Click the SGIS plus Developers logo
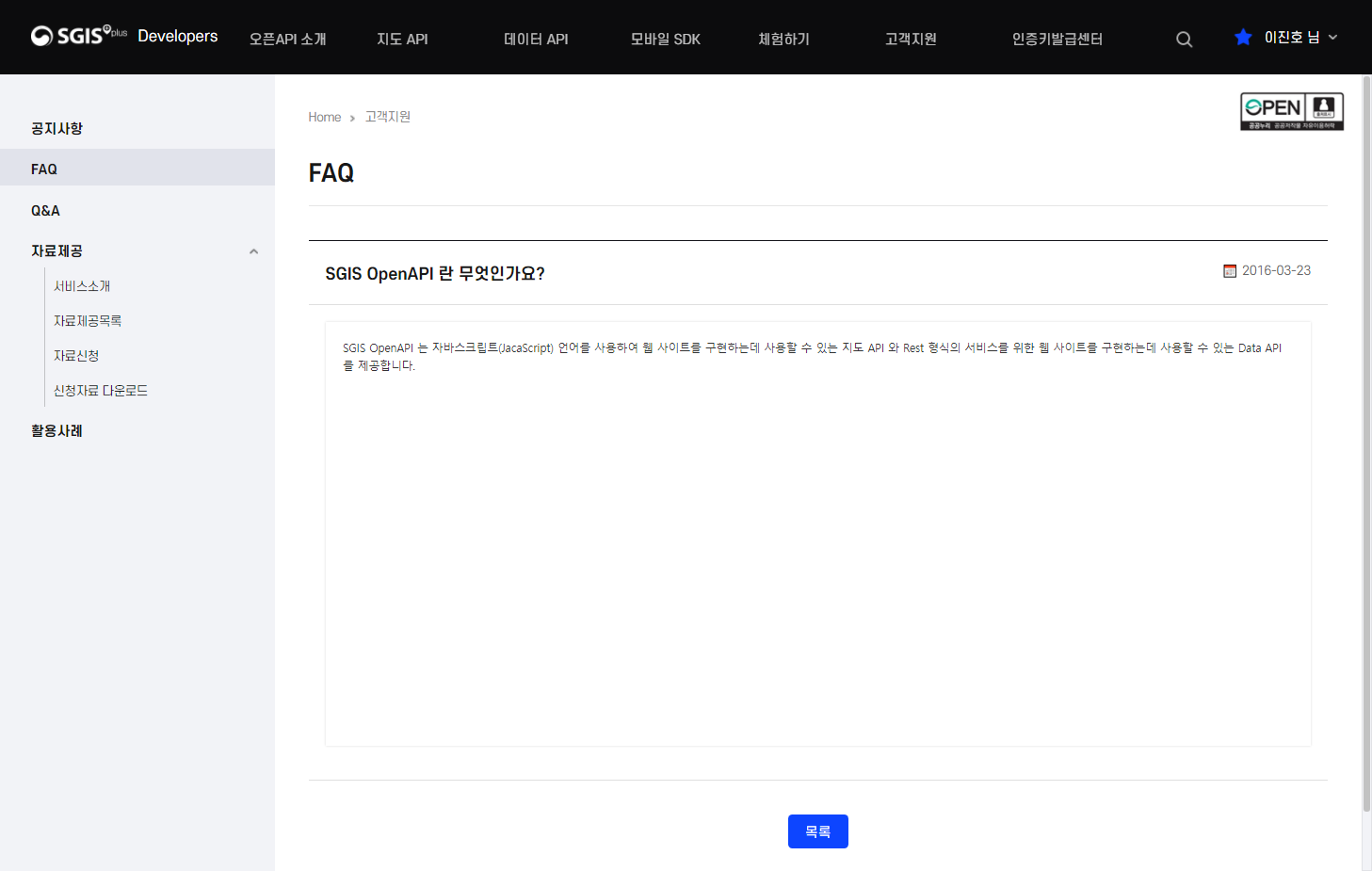Viewport: 1372px width, 871px height. coord(122,36)
